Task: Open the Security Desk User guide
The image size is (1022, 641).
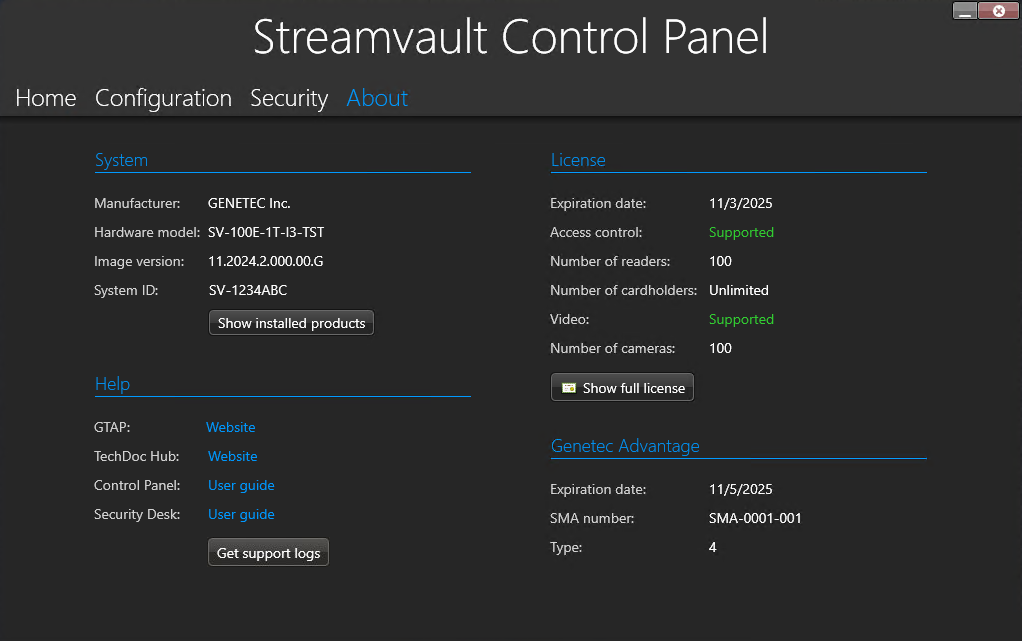Action: pyautogui.click(x=241, y=514)
